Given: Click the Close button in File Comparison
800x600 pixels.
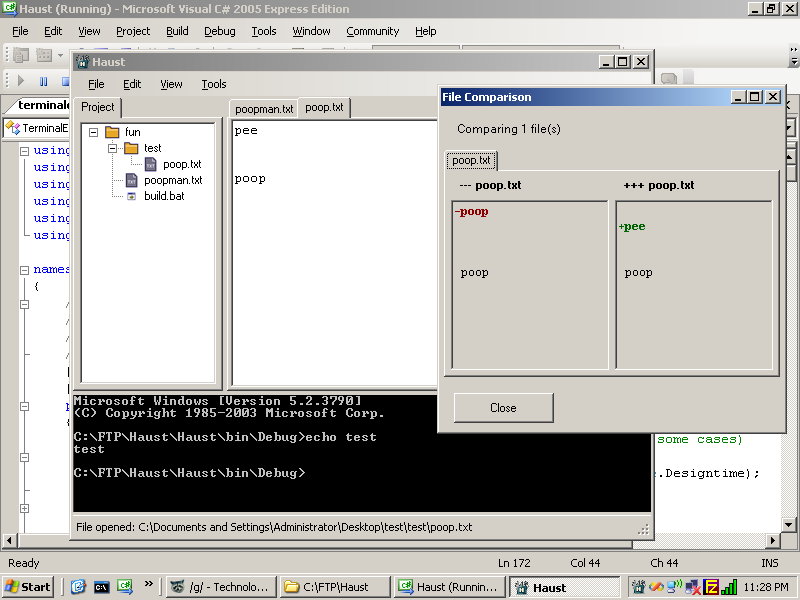Looking at the screenshot, I should 504,408.
